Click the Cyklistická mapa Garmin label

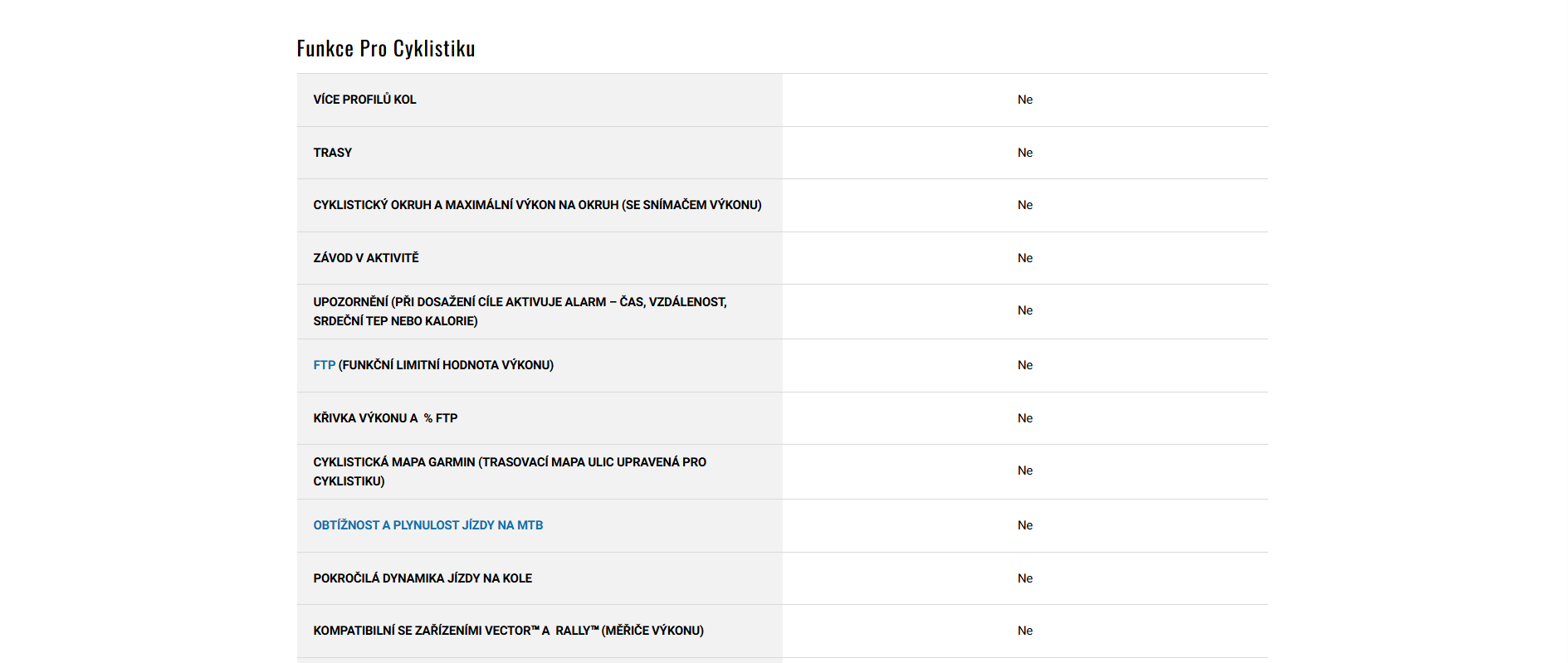(510, 471)
